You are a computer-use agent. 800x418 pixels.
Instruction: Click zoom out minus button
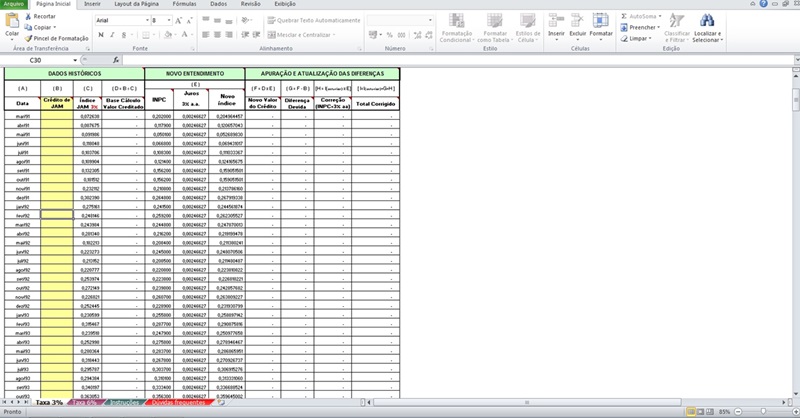click(x=738, y=411)
